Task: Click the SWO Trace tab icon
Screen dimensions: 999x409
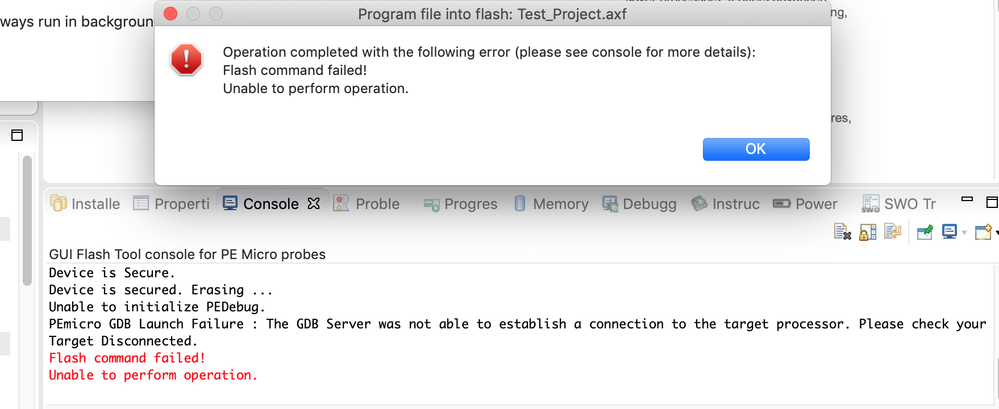Action: 870,204
